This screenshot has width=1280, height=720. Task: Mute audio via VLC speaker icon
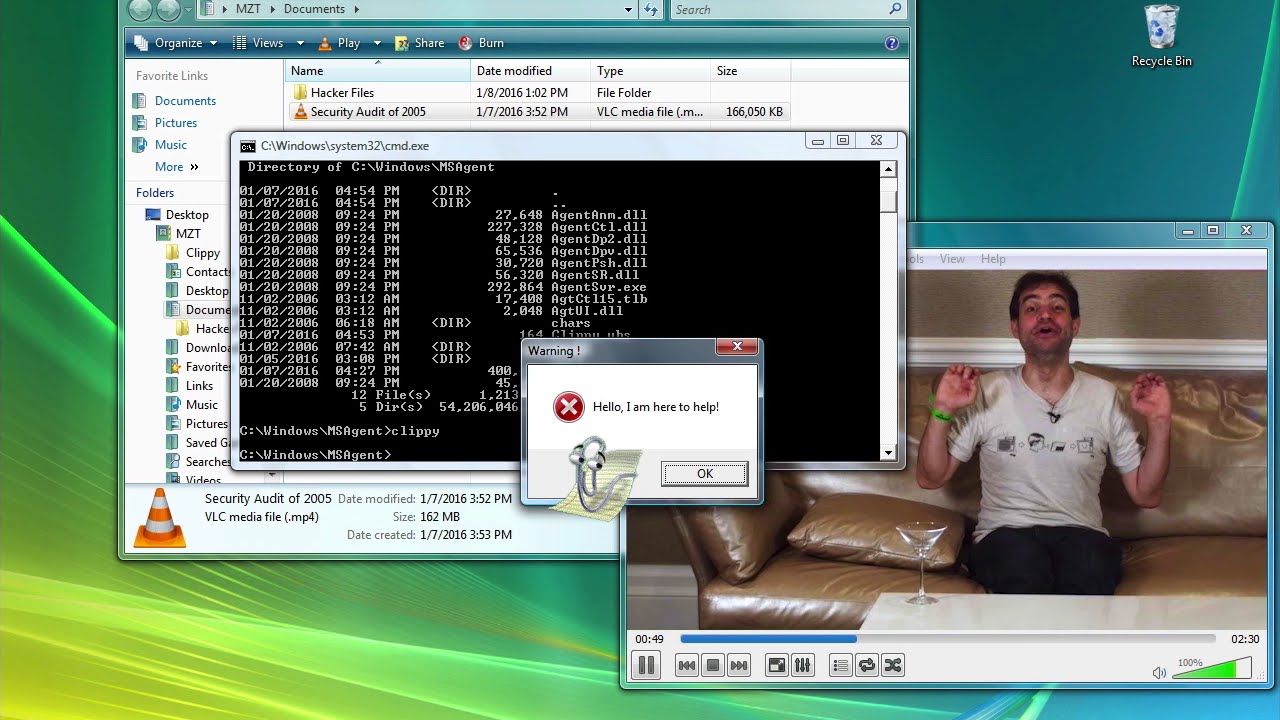pos(1159,673)
